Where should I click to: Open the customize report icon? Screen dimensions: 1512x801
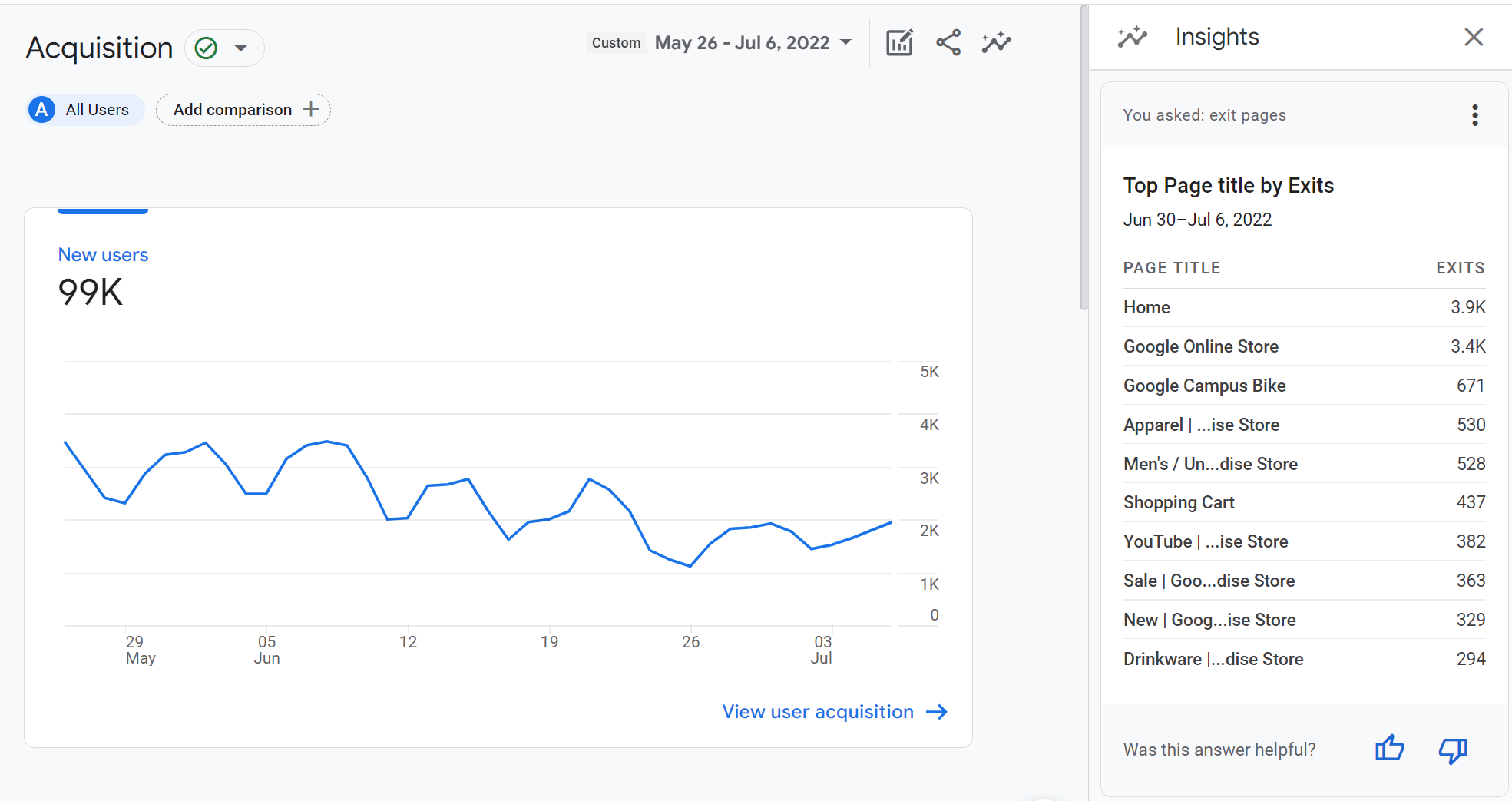coord(899,43)
